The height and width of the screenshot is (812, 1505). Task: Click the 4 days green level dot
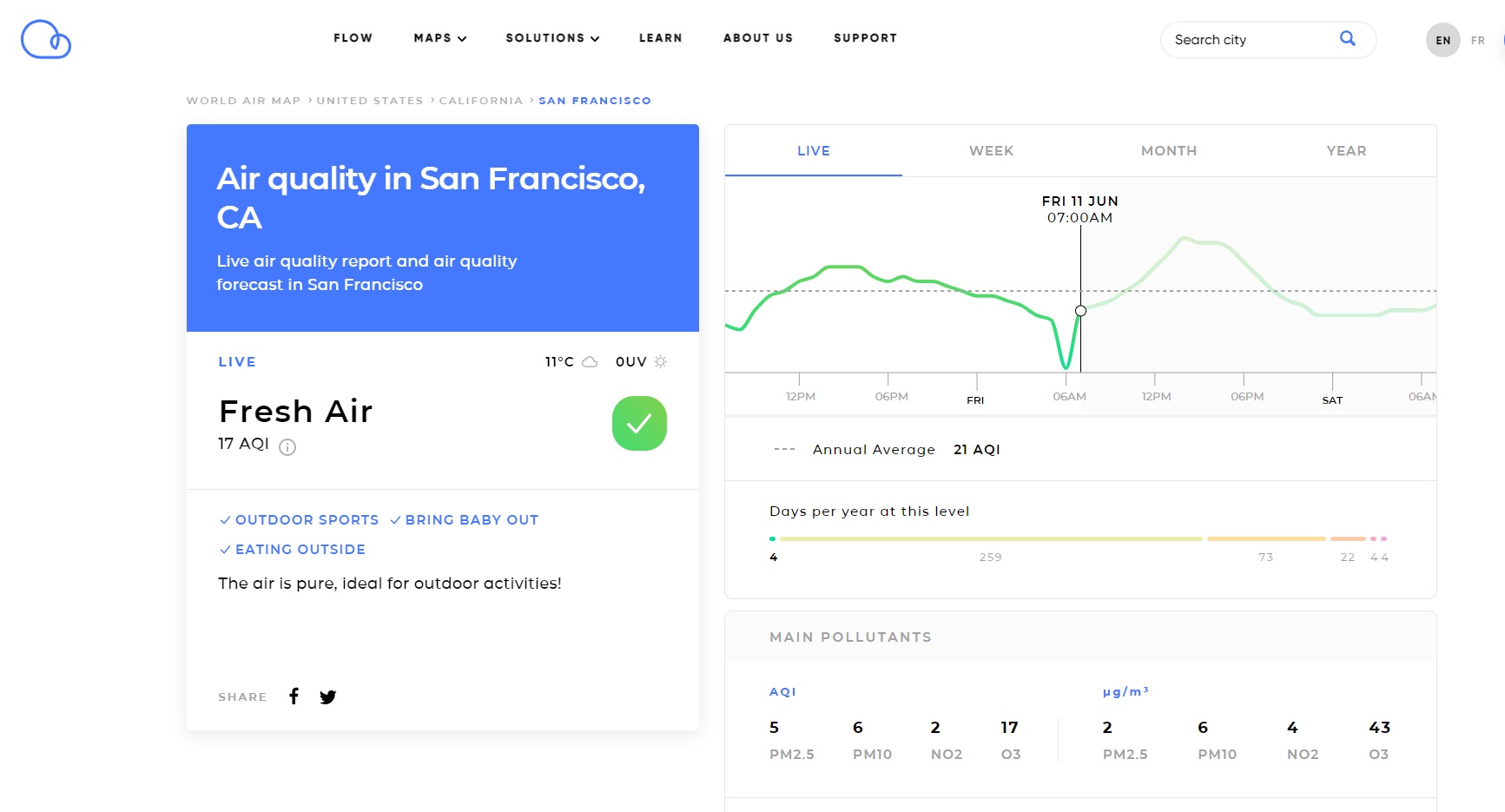[x=772, y=538]
